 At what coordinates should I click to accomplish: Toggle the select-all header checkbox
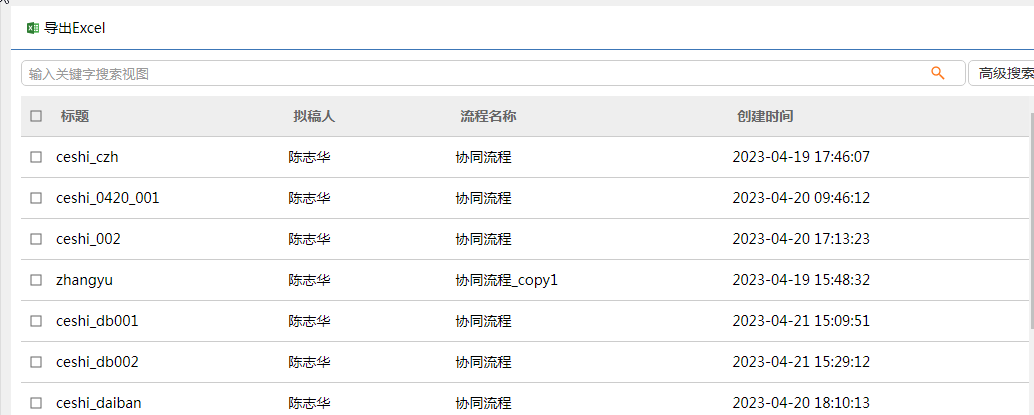pos(36,116)
